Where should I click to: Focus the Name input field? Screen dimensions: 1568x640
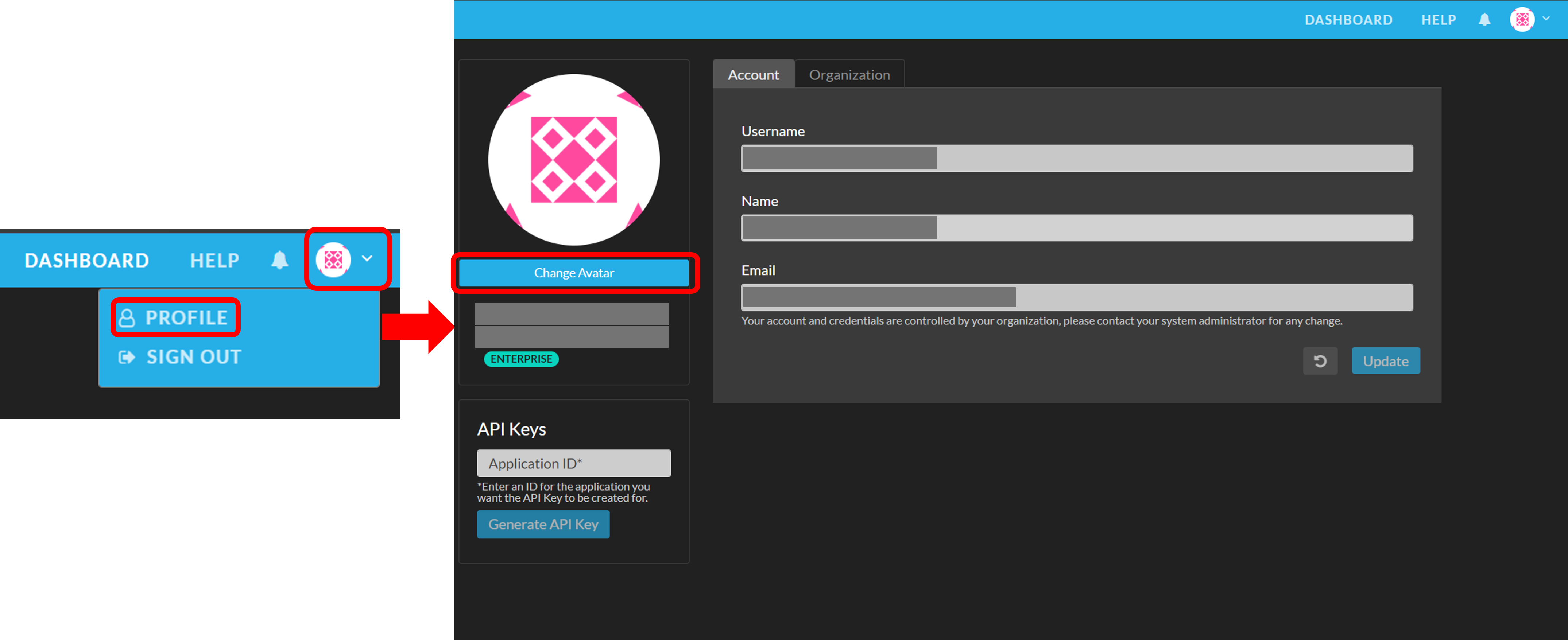(x=1077, y=228)
